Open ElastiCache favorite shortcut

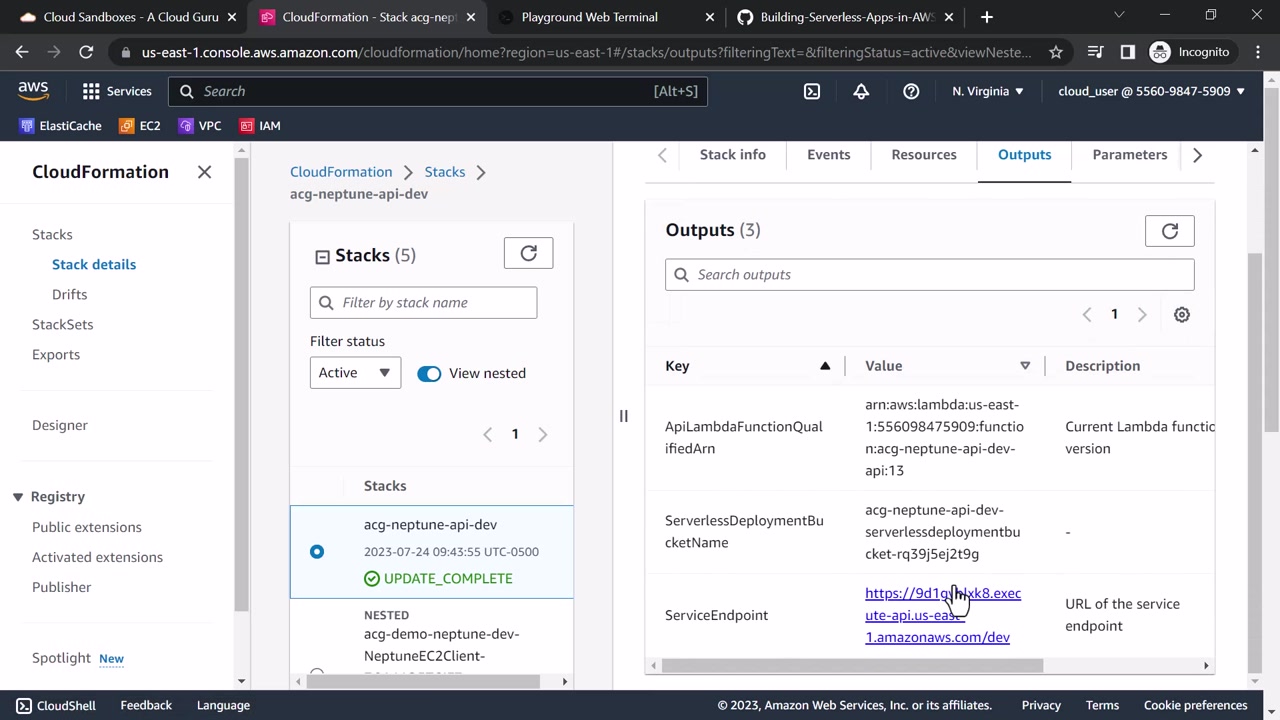click(x=60, y=126)
